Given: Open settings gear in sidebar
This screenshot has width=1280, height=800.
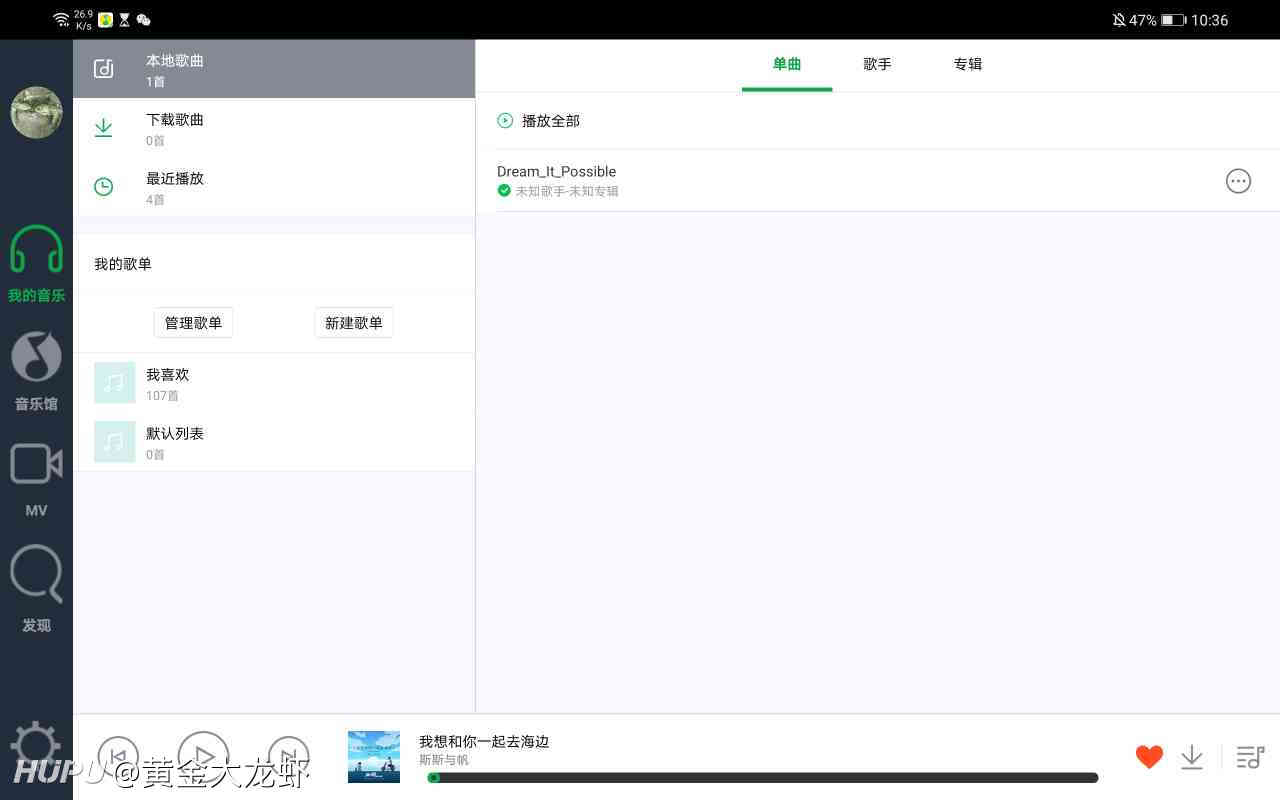Looking at the screenshot, I should [x=37, y=746].
